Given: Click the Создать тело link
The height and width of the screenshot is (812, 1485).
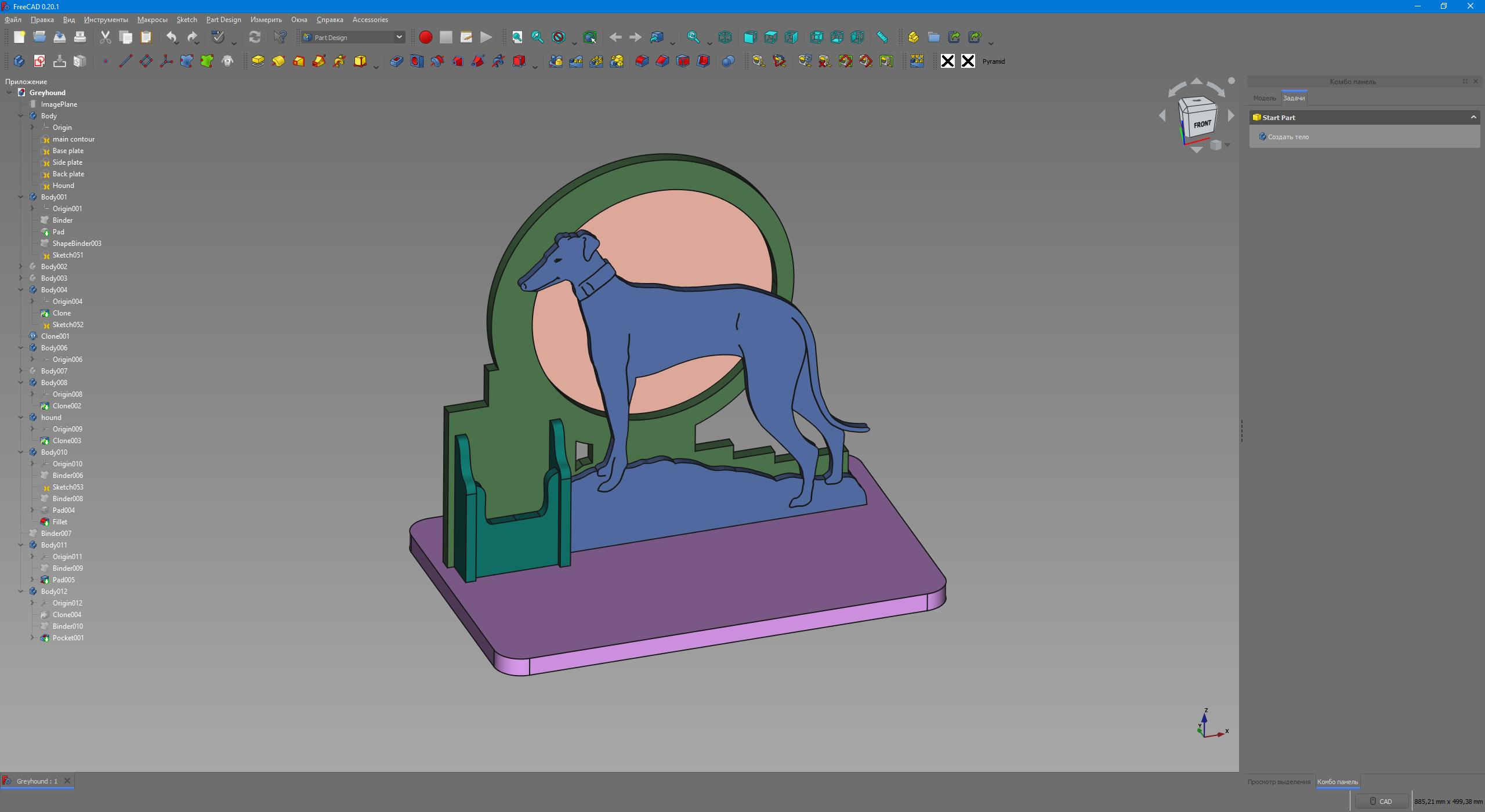Looking at the screenshot, I should [x=1288, y=137].
